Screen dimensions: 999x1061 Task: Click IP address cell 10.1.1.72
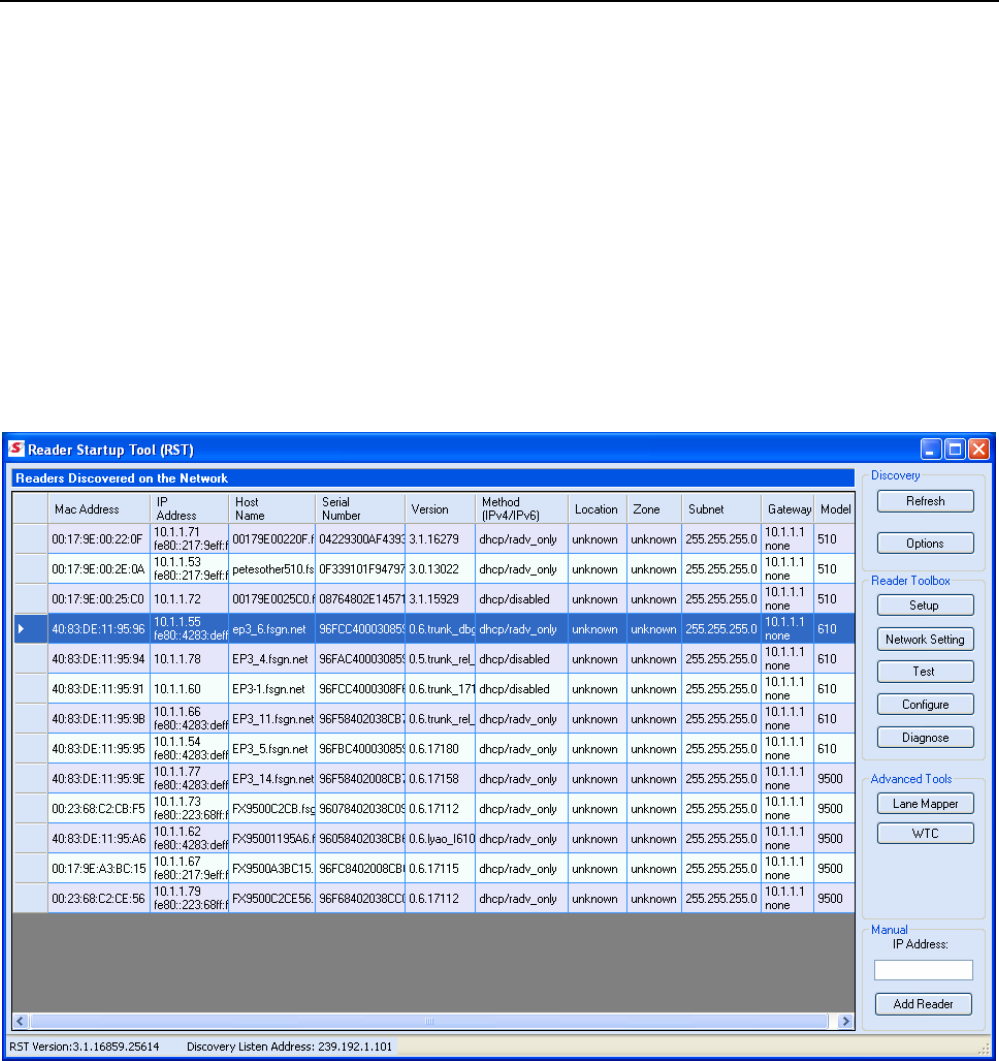click(x=189, y=599)
